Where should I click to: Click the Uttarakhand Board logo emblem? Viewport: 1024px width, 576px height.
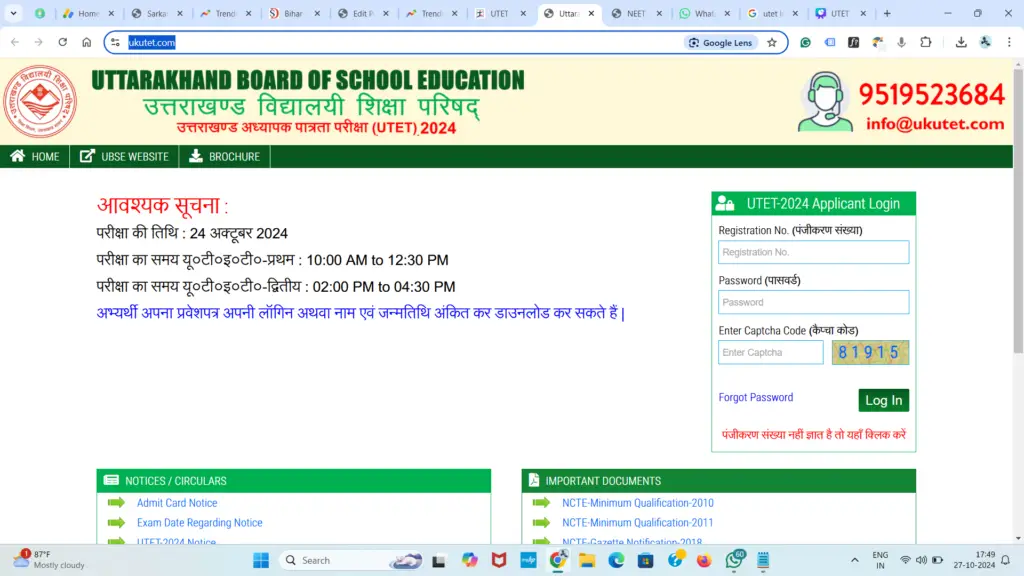coord(40,101)
